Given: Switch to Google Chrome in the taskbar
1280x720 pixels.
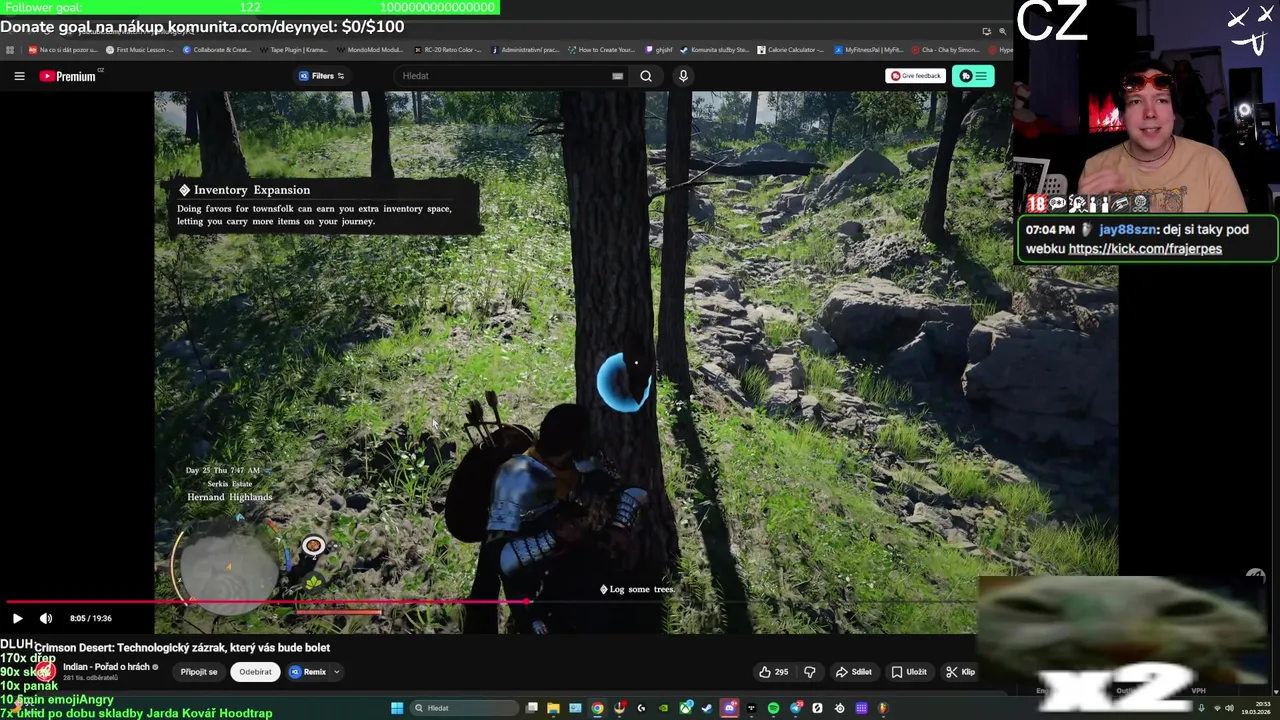Looking at the screenshot, I should 597,708.
